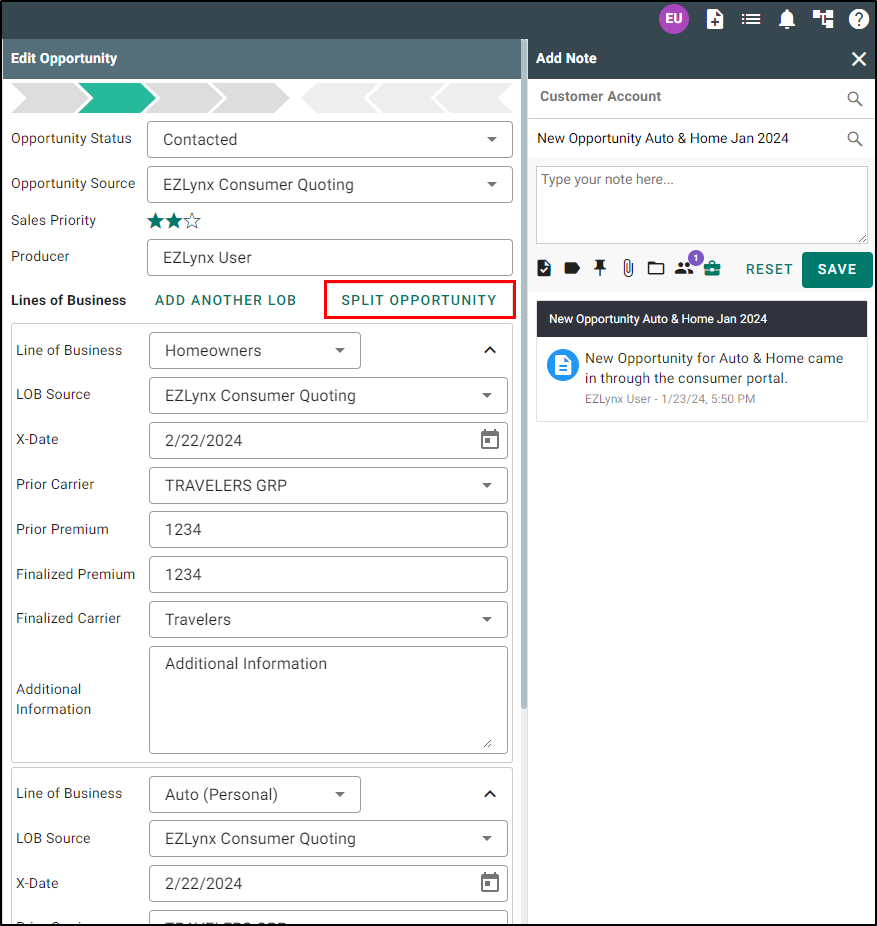This screenshot has height=926, width=877.
Task: Set sales priority to three stars
Action: tap(192, 221)
